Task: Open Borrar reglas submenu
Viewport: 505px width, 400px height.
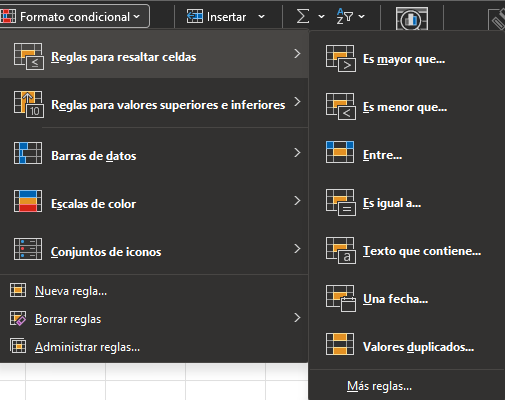Action: [x=154, y=319]
